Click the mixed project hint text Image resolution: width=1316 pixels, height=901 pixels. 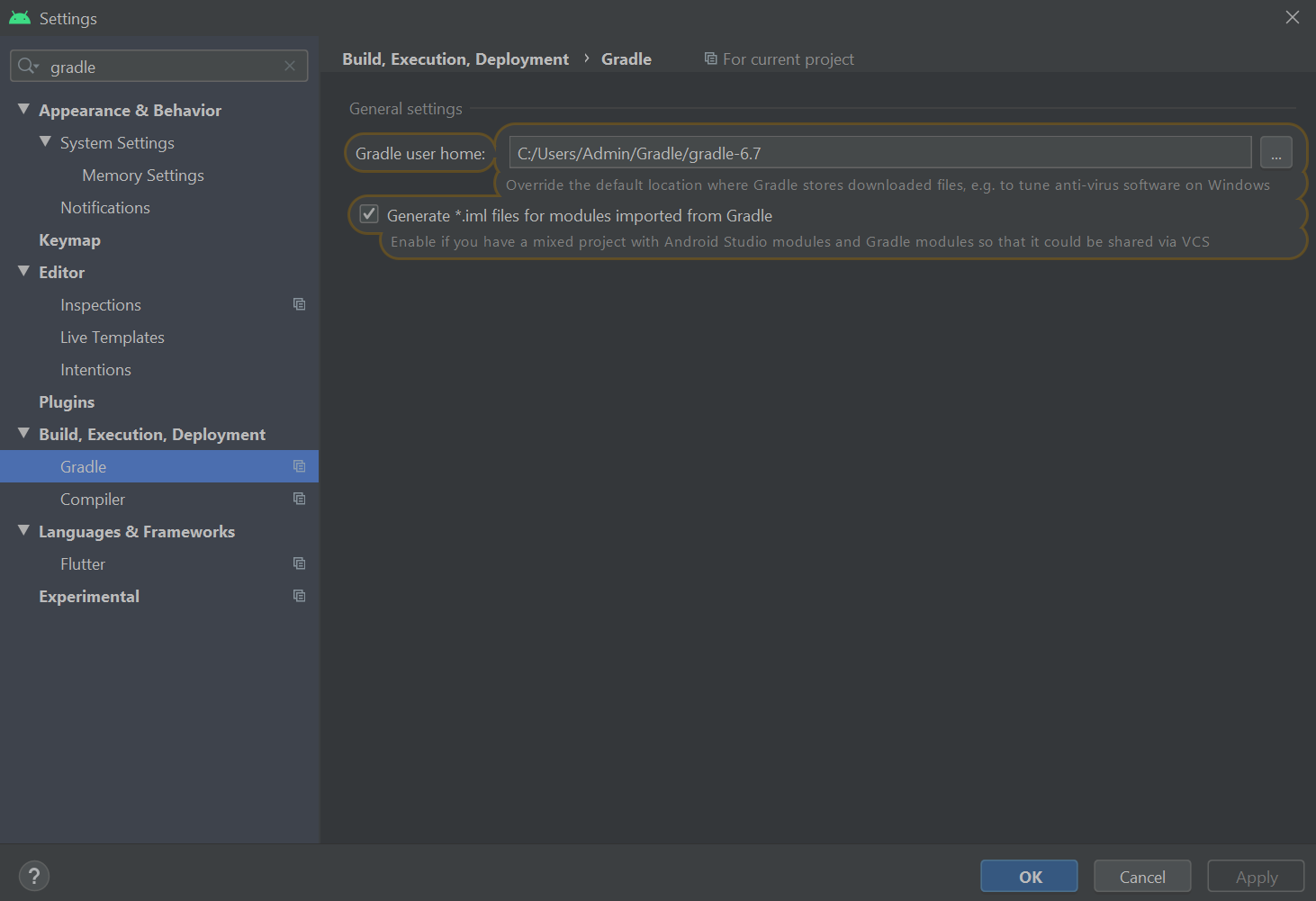coord(800,241)
